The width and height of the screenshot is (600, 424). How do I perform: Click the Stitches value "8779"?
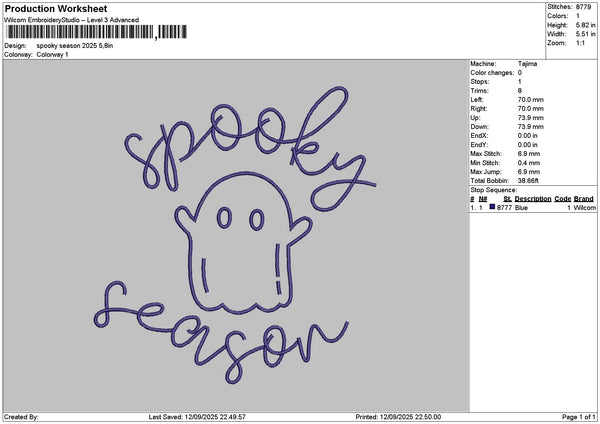point(584,7)
